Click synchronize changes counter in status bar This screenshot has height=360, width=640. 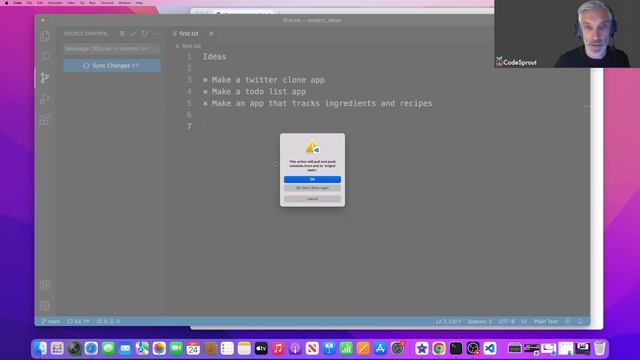78,321
